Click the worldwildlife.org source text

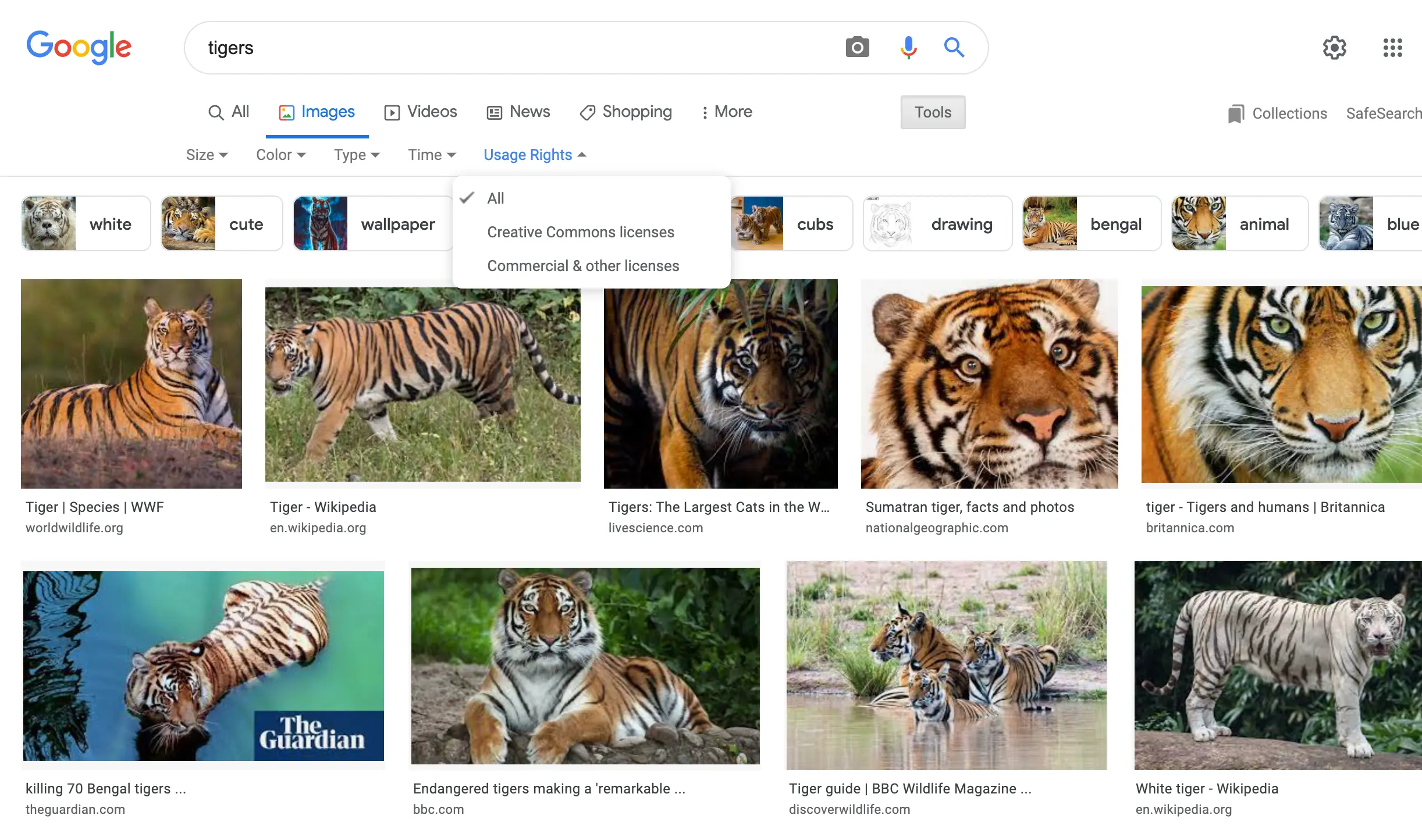point(74,528)
